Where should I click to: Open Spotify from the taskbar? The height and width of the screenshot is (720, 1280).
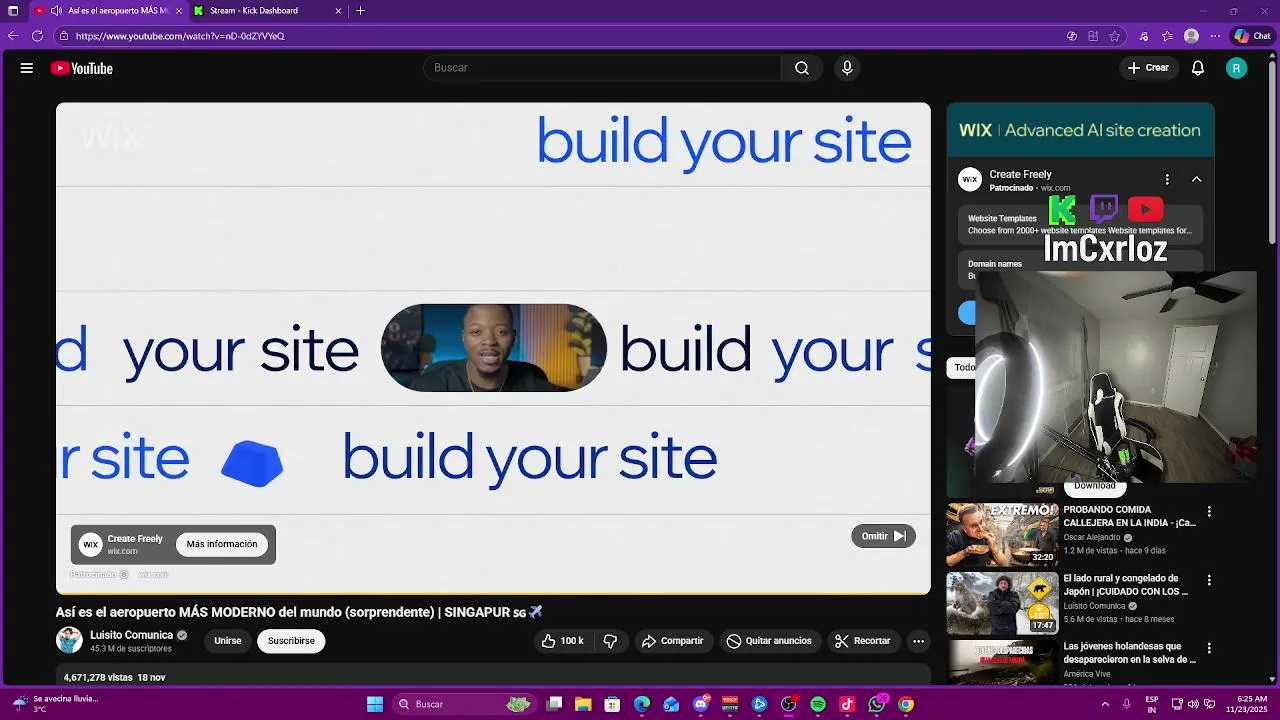tap(818, 704)
